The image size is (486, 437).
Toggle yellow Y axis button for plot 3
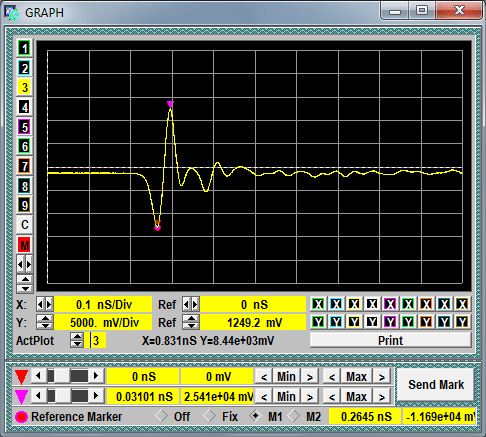354,322
